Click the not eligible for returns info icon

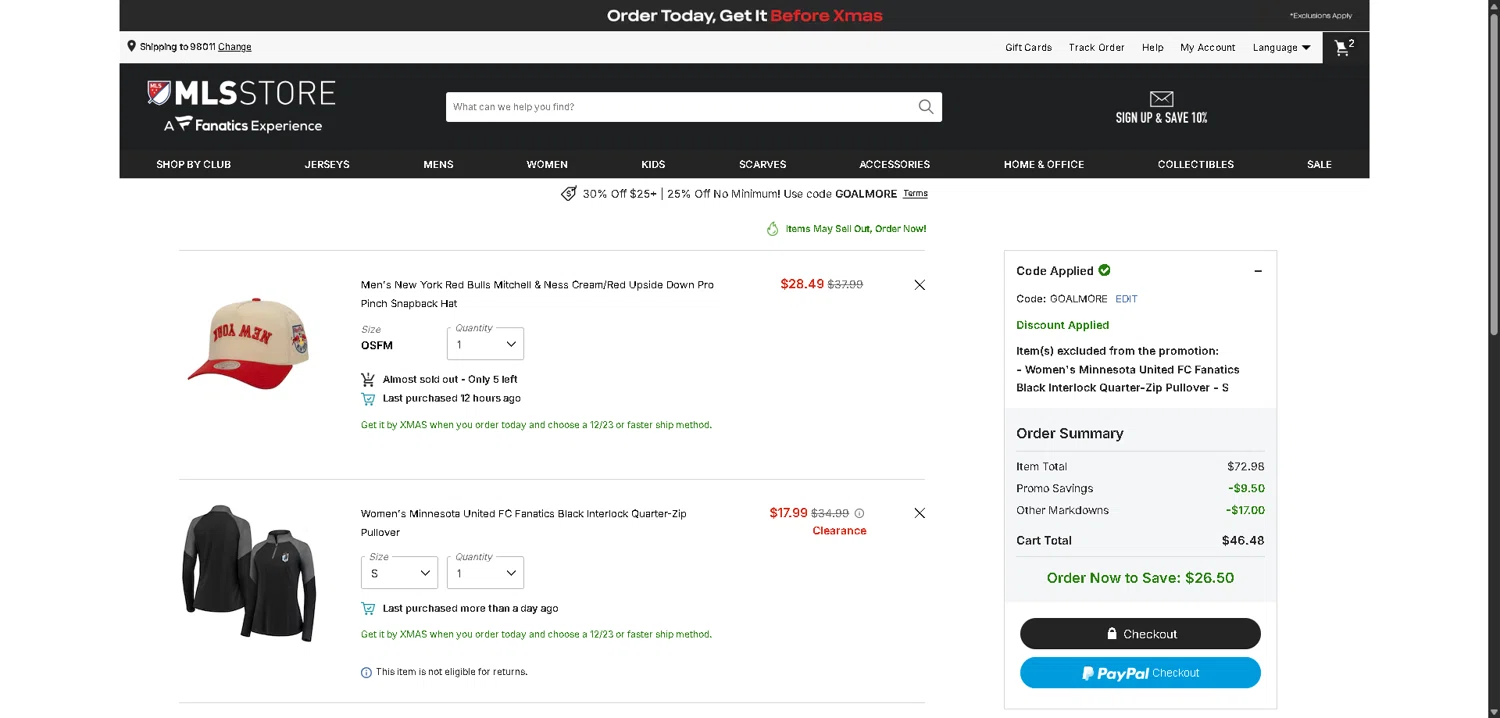[366, 672]
